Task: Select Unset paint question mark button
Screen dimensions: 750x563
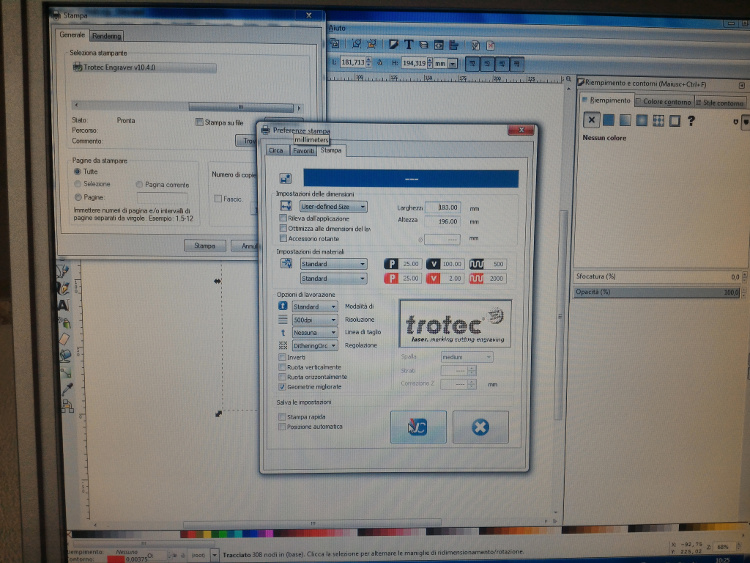Action: pyautogui.click(x=691, y=121)
